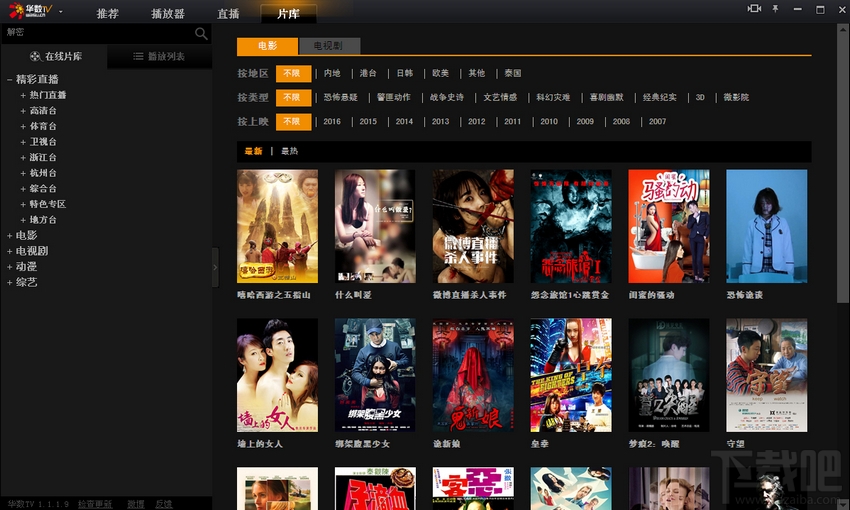Filter type by 警匪动作
Screen dimensions: 850x510
[x=394, y=98]
